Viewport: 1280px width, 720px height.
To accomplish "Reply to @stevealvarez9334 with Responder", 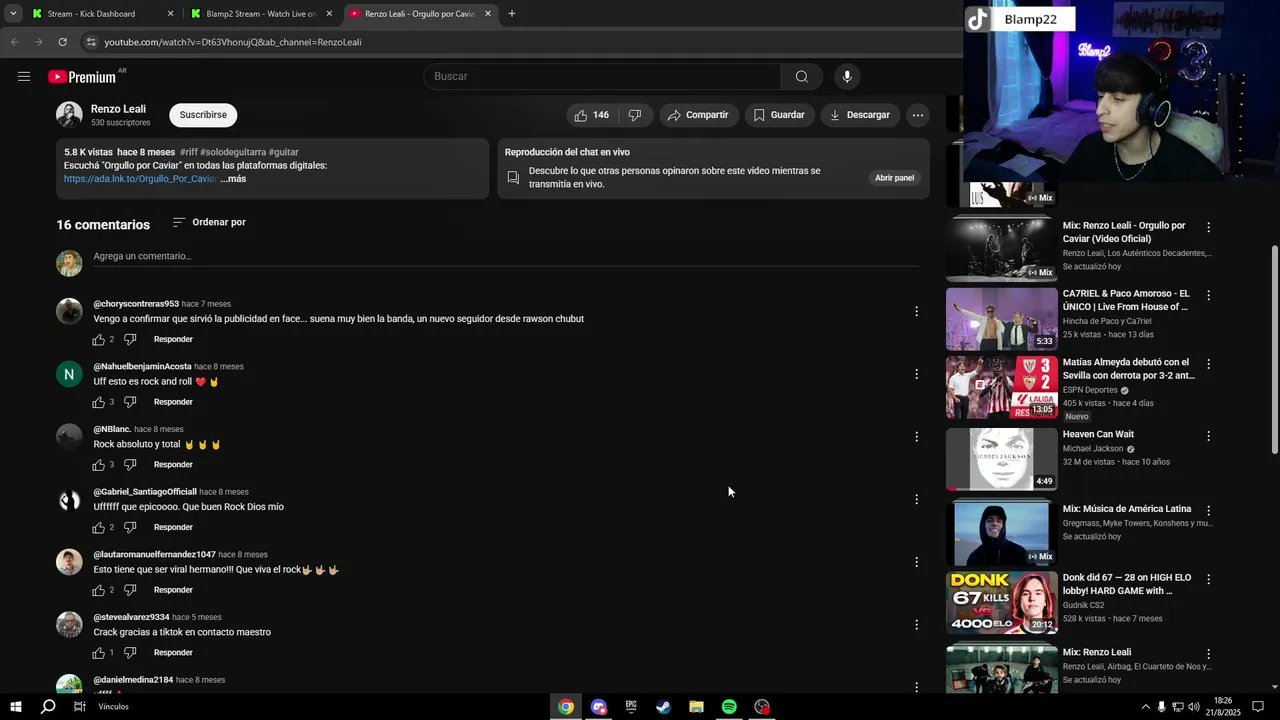I will 173,653.
